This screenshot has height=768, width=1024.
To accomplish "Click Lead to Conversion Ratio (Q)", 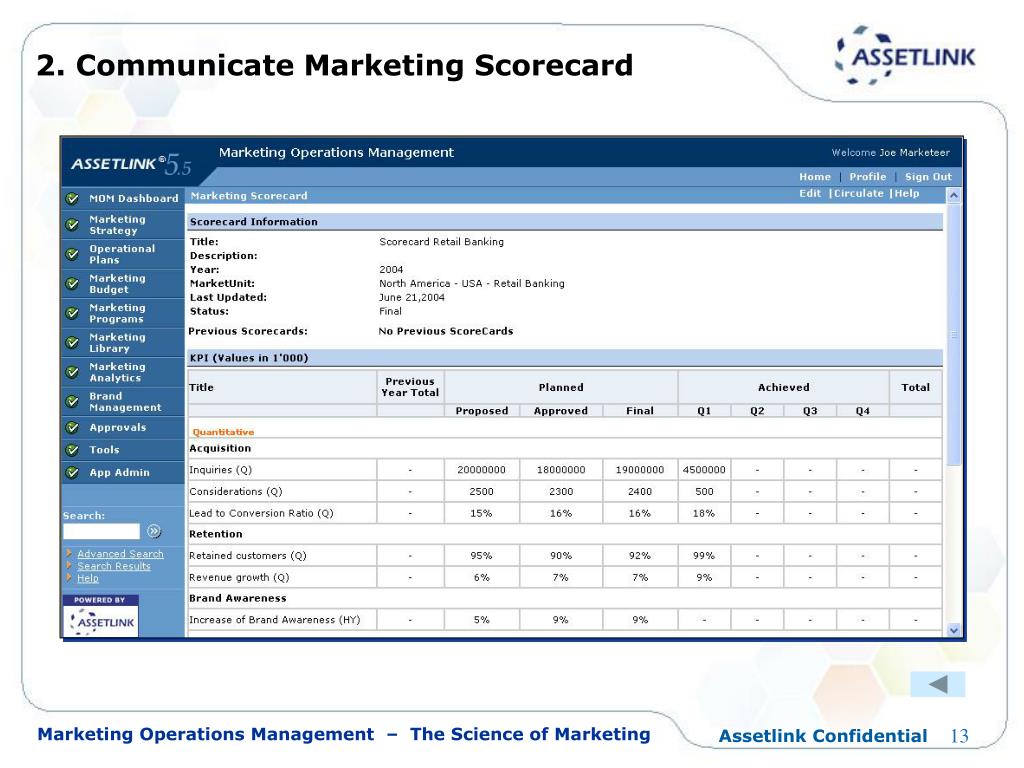I will pos(261,513).
